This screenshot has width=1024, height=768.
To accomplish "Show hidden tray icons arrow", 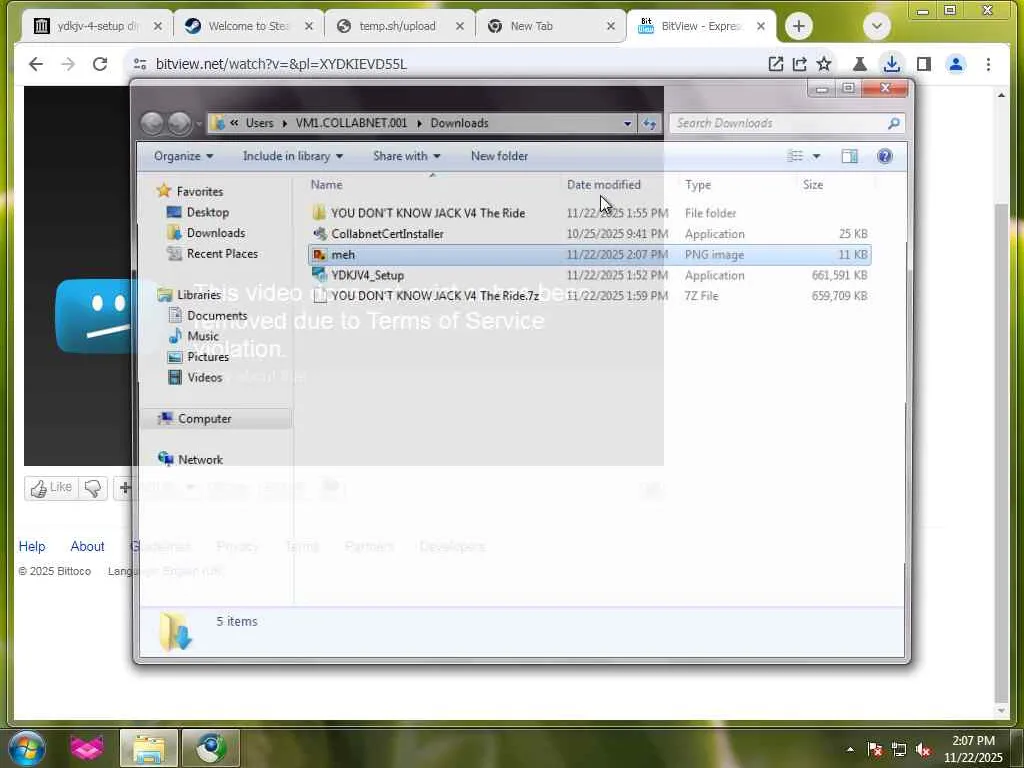I will [x=850, y=750].
